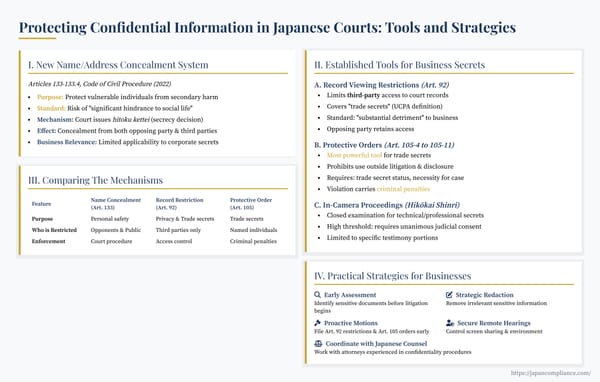The width and height of the screenshot is (600, 382).
Task: Click the 'Effect:' bullet about concealment
Action: click(x=127, y=131)
